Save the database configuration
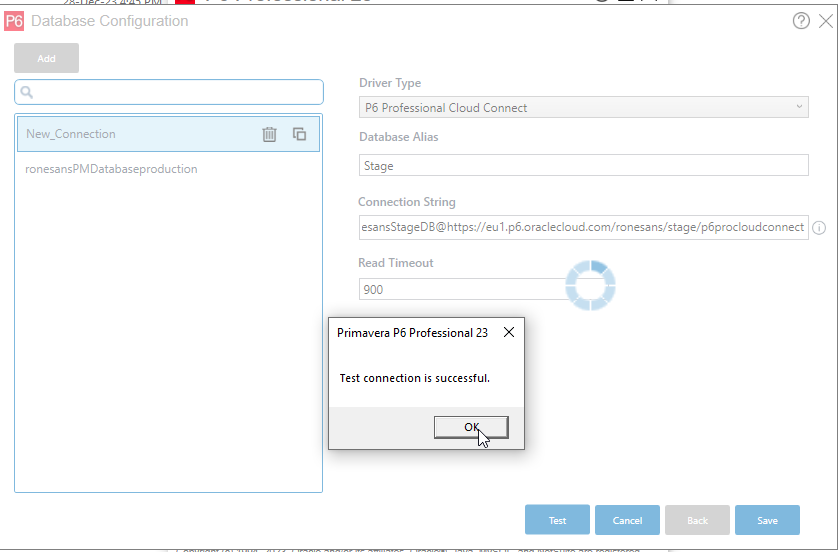This screenshot has width=840, height=552. (767, 520)
